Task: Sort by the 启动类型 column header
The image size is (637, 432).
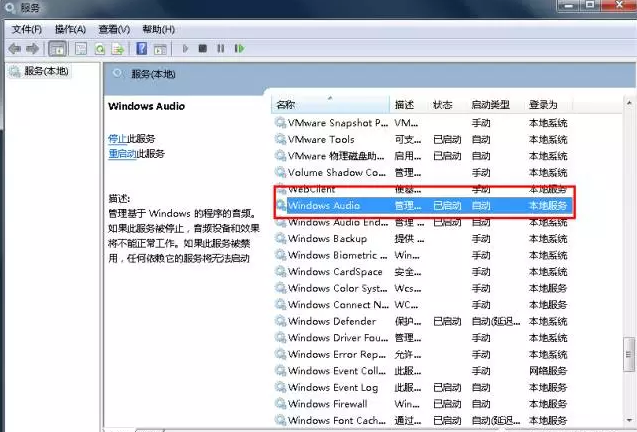Action: (x=495, y=104)
